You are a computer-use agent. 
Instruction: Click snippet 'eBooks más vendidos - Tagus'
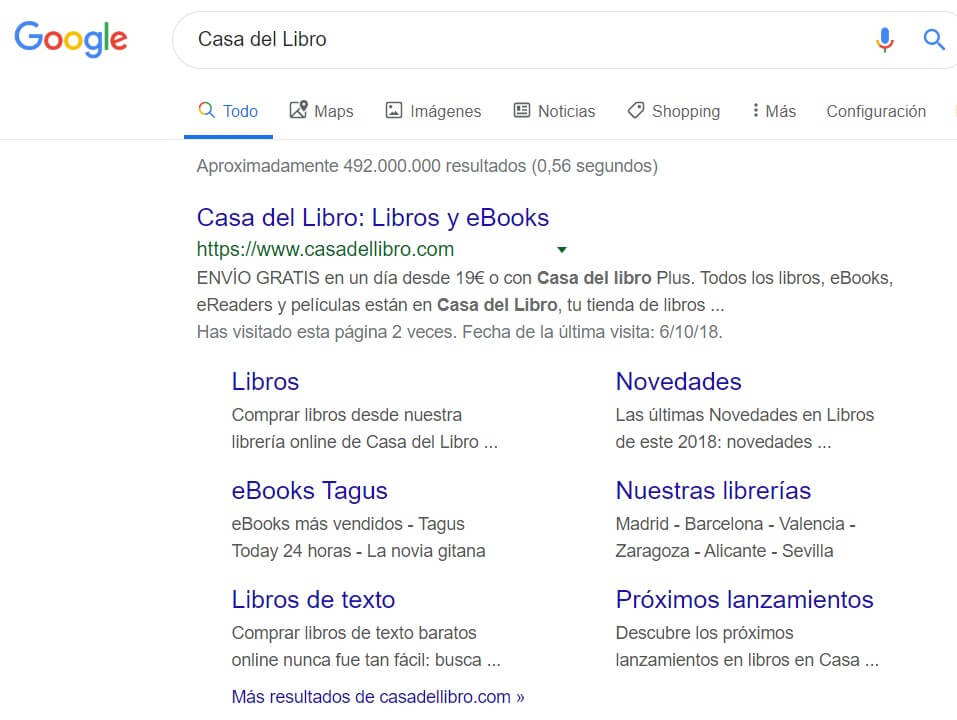[348, 524]
